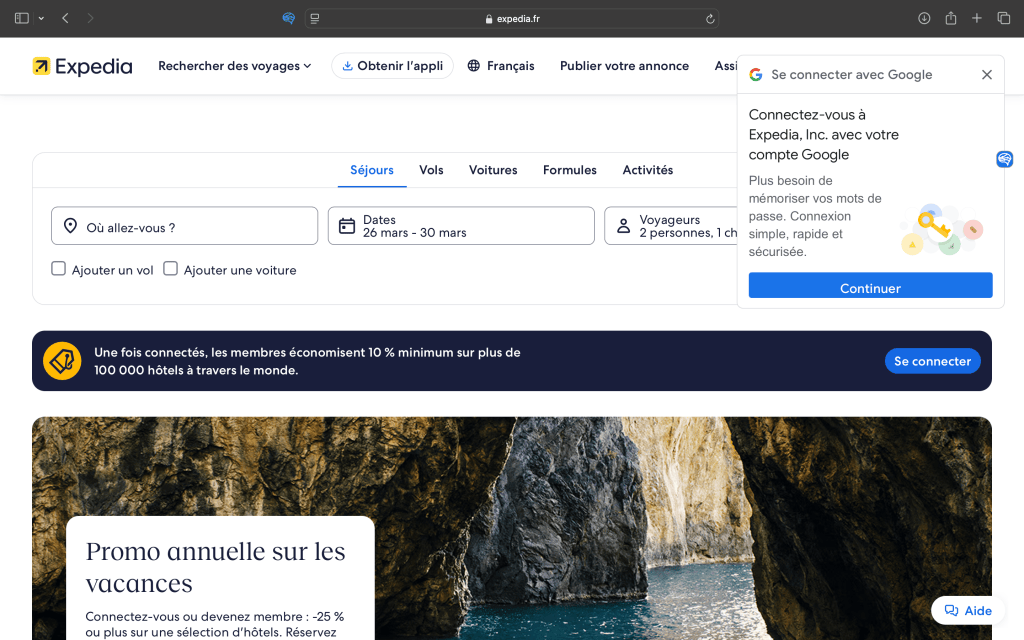The height and width of the screenshot is (640, 1024).
Task: Go back with the Safari back arrow
Action: pos(65,18)
